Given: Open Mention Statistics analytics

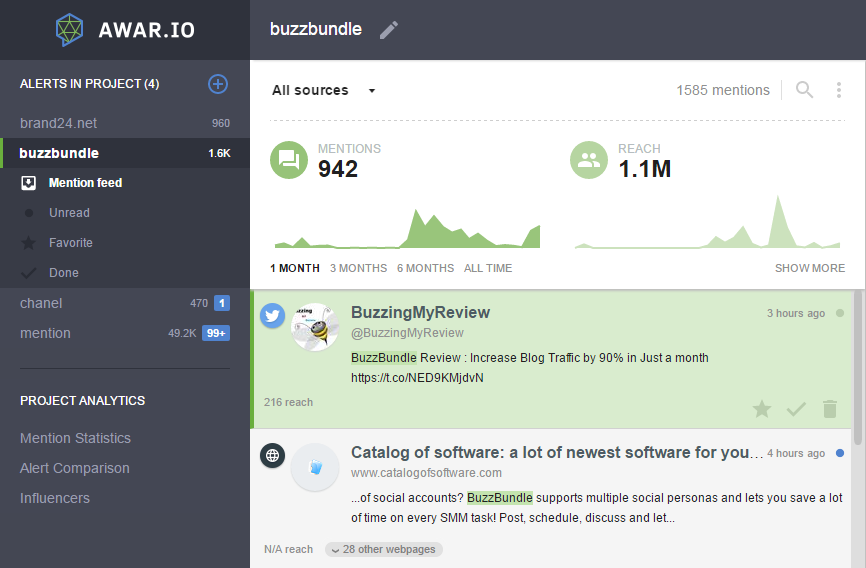Looking at the screenshot, I should pyautogui.click(x=75, y=438).
